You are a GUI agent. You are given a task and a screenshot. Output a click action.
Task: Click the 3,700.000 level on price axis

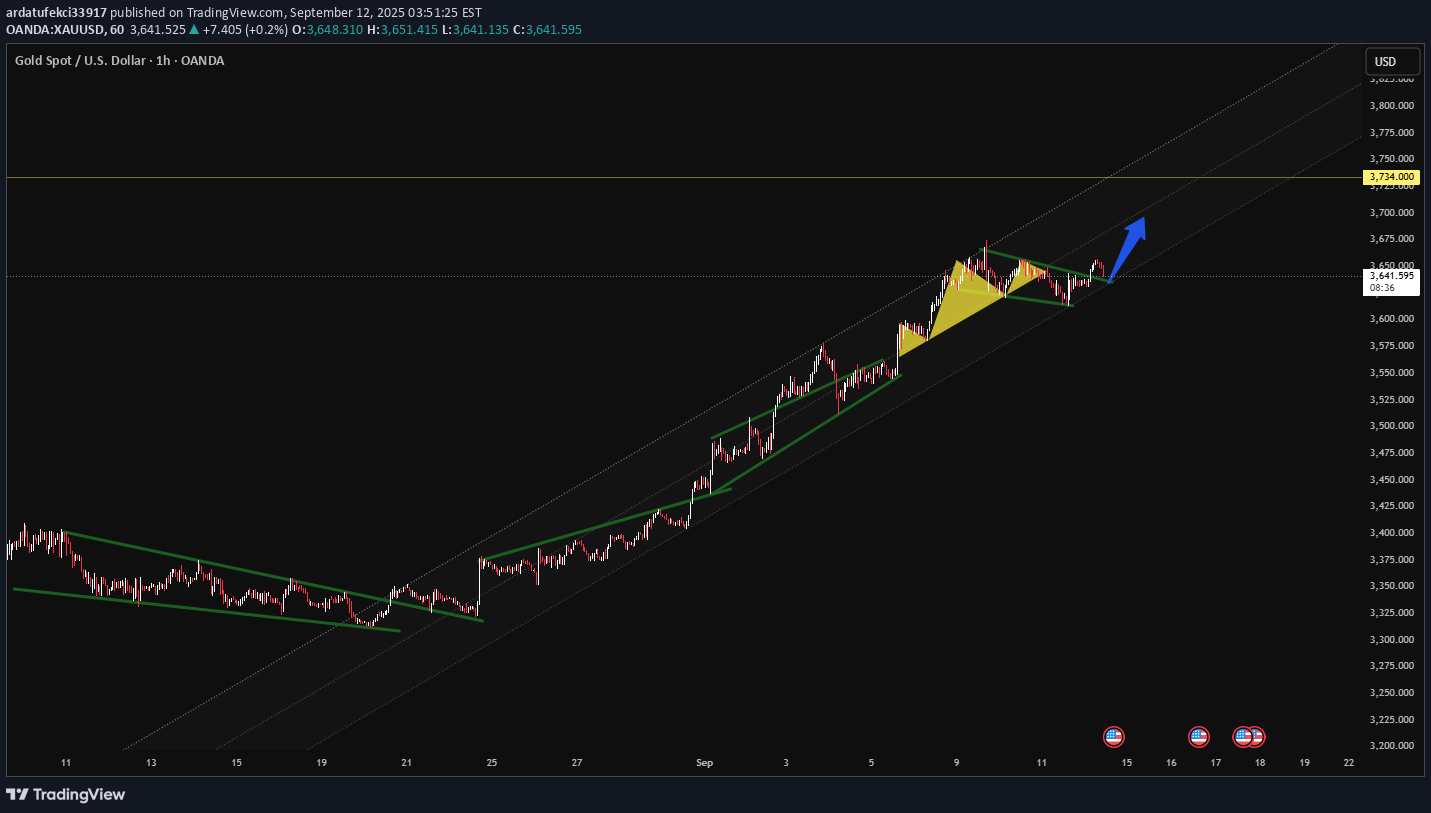coord(1391,212)
